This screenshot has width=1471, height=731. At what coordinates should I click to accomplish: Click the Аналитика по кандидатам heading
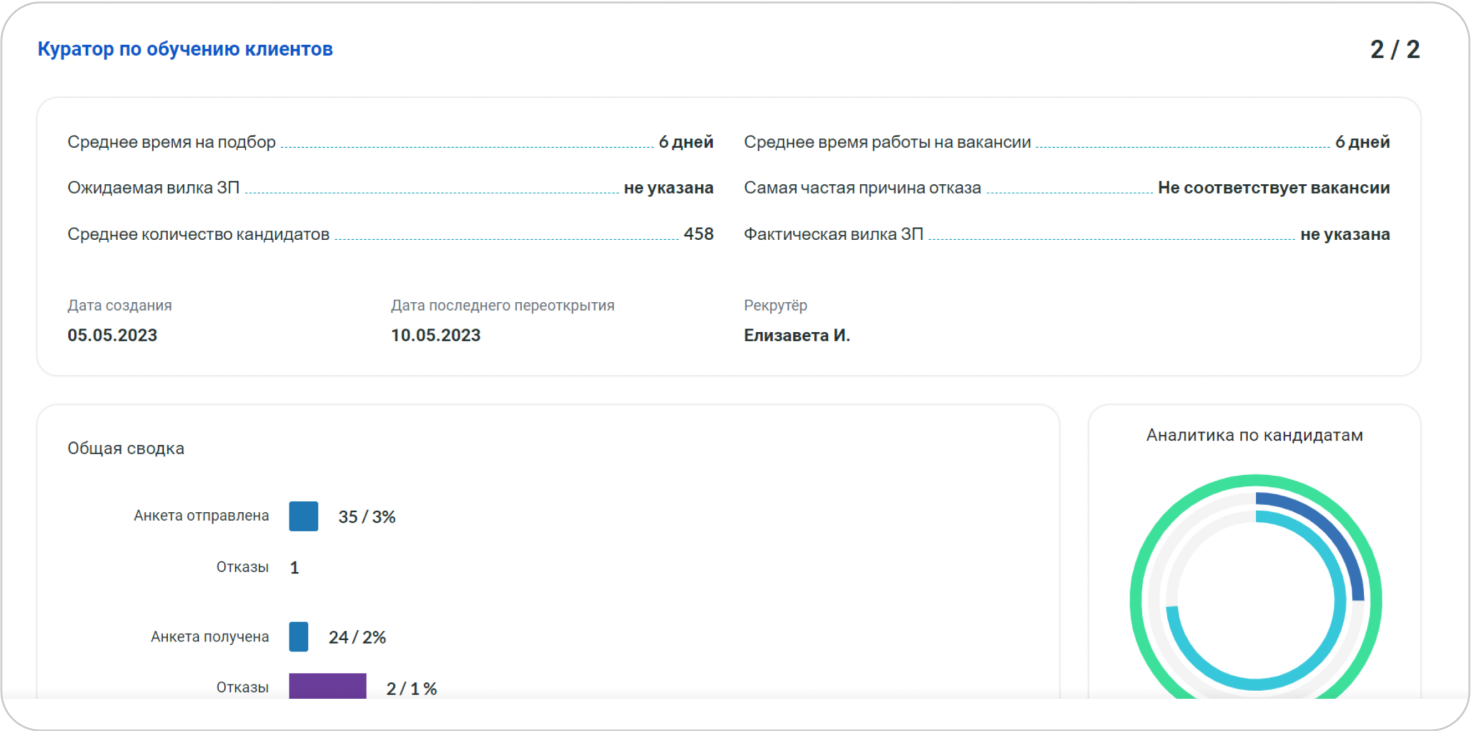pyautogui.click(x=1254, y=435)
